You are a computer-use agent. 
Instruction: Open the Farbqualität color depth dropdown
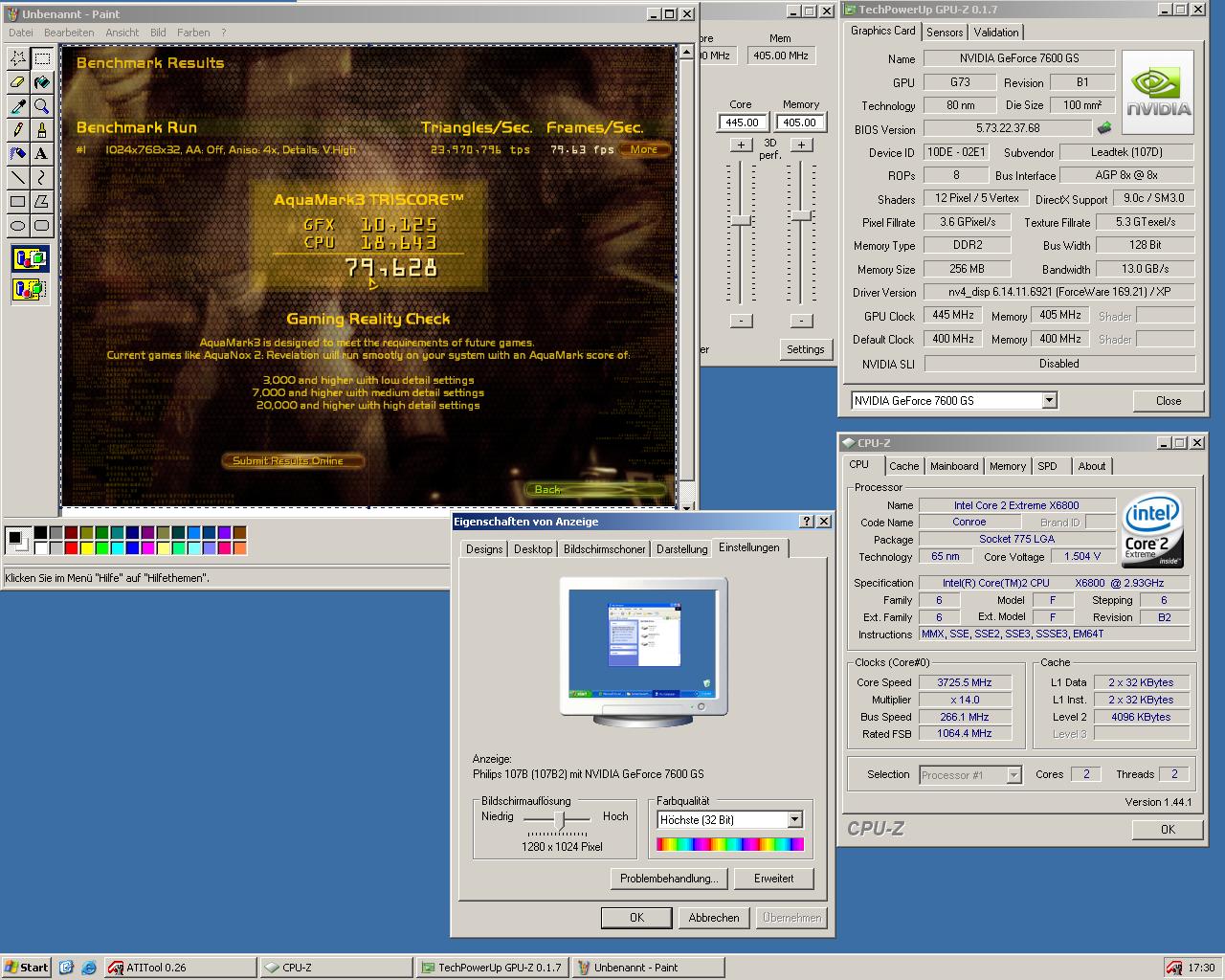pos(794,820)
